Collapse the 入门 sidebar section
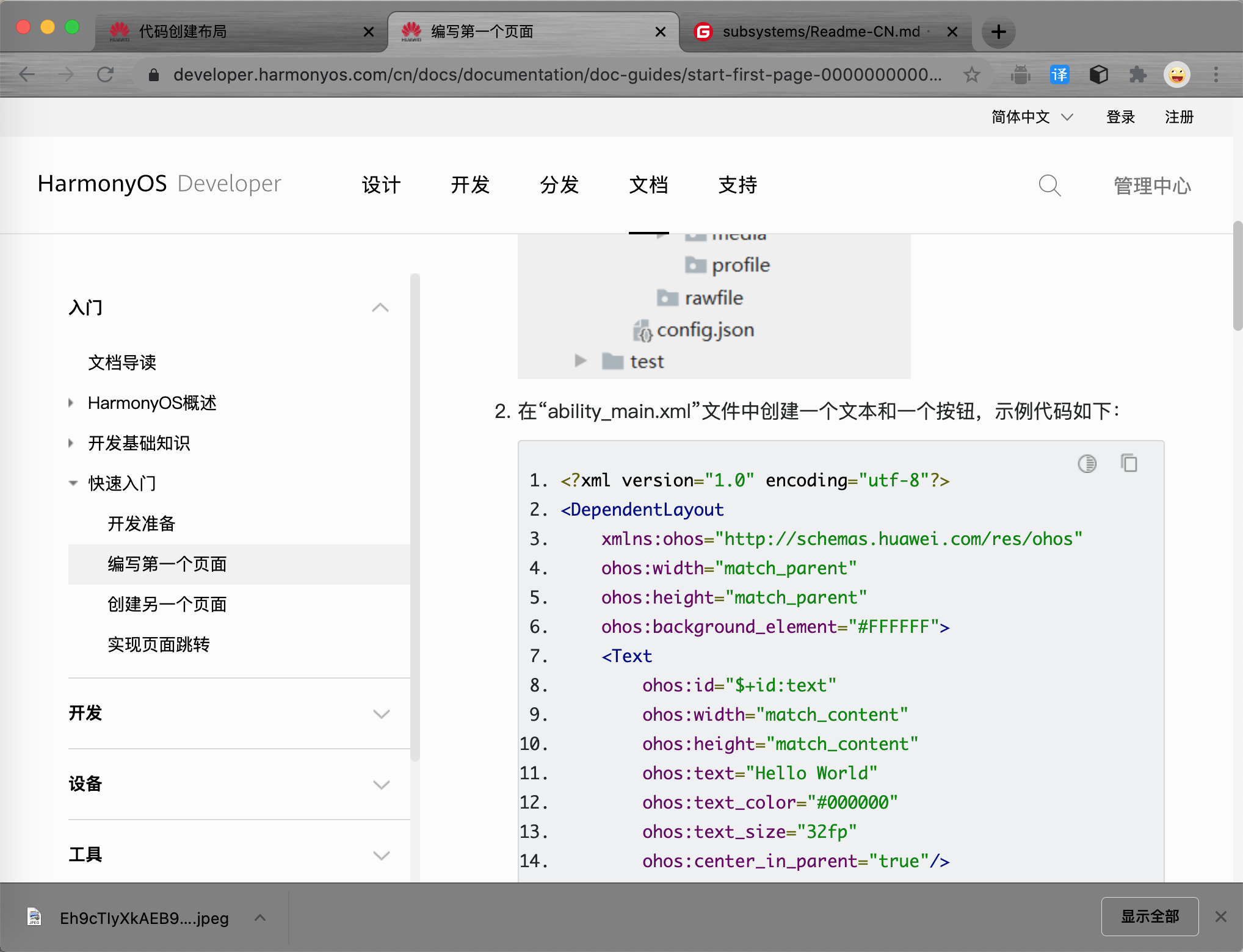This screenshot has width=1243, height=952. [x=380, y=307]
